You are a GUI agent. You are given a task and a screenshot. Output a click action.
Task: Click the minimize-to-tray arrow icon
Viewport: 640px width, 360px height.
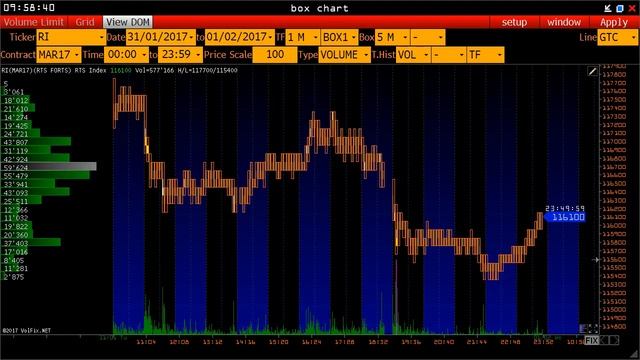(608, 8)
